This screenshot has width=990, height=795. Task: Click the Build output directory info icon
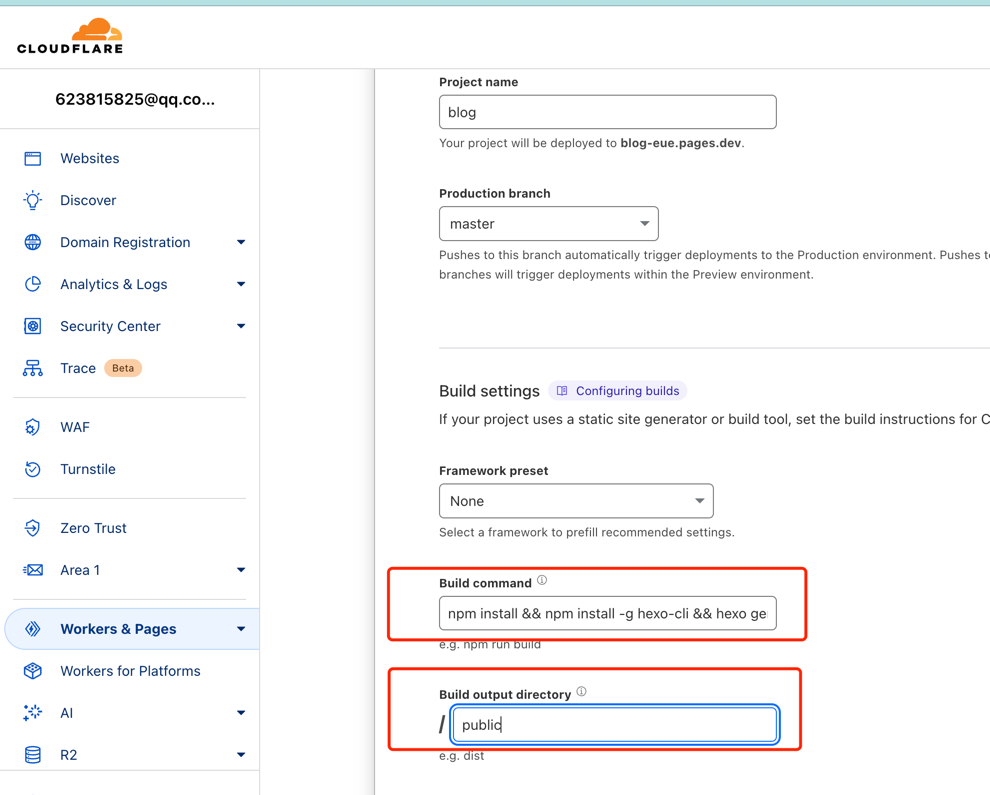point(581,691)
